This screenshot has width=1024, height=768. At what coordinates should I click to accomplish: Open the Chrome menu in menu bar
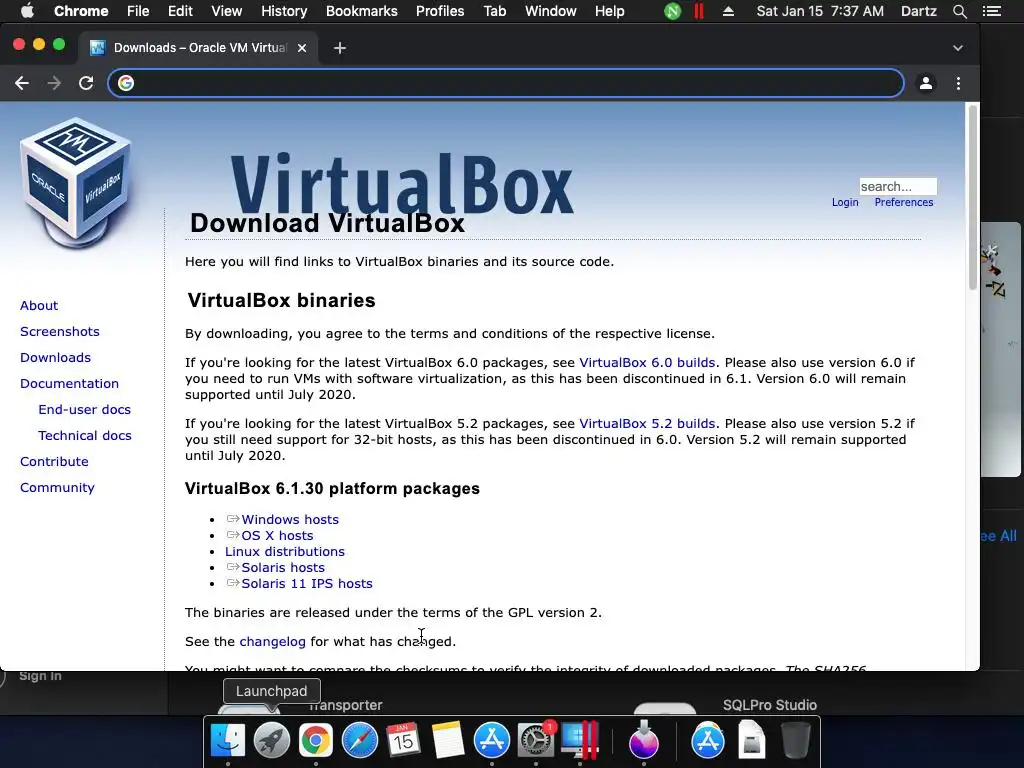pos(81,11)
